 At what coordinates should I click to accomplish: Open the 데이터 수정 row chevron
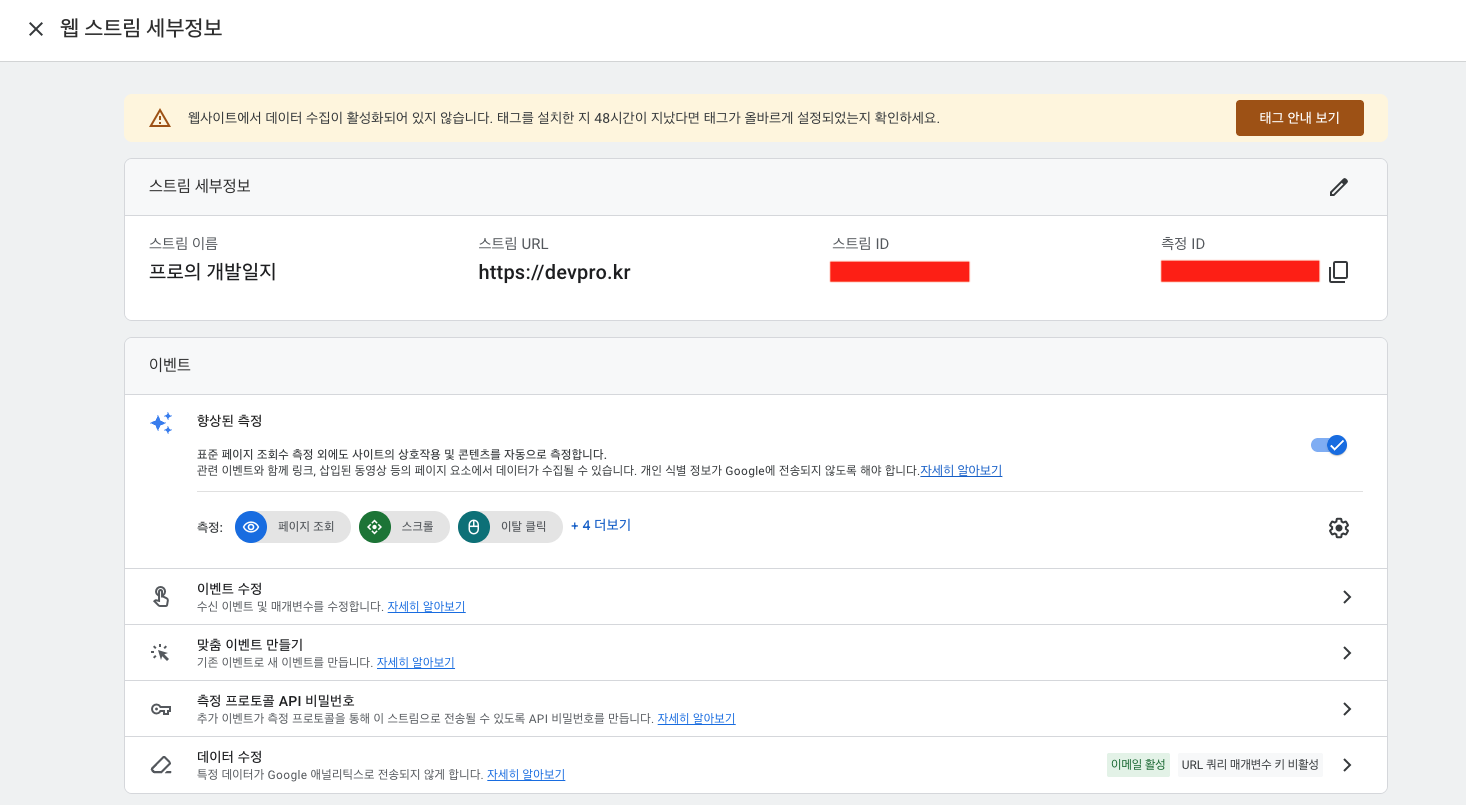(1346, 765)
